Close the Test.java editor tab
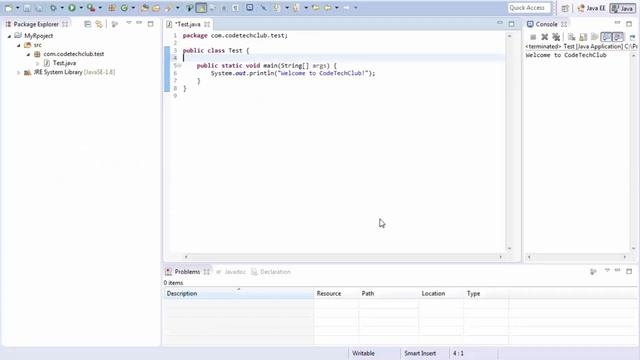 tap(207, 24)
